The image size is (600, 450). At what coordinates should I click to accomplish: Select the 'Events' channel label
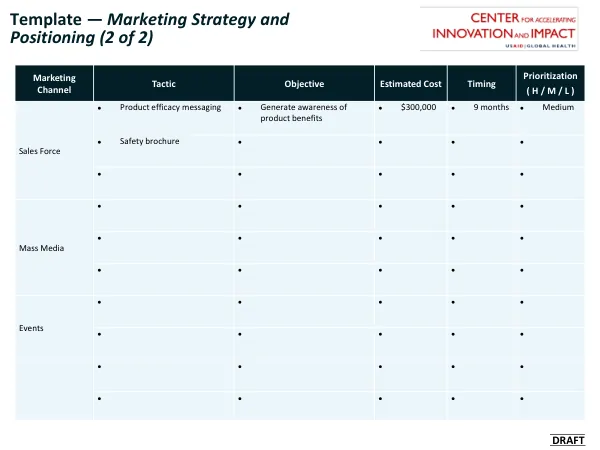pos(31,328)
